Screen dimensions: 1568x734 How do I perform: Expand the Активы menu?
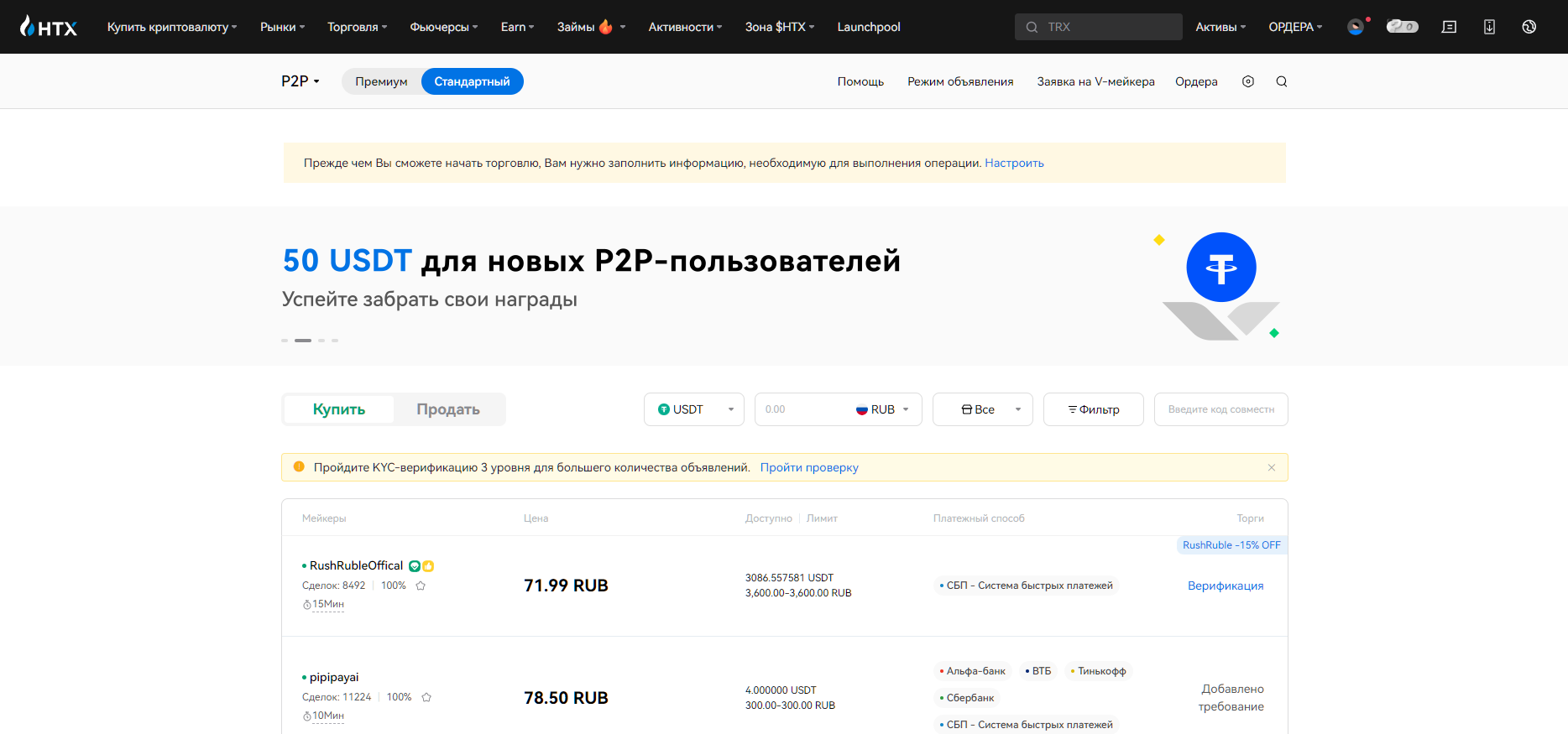1220,27
